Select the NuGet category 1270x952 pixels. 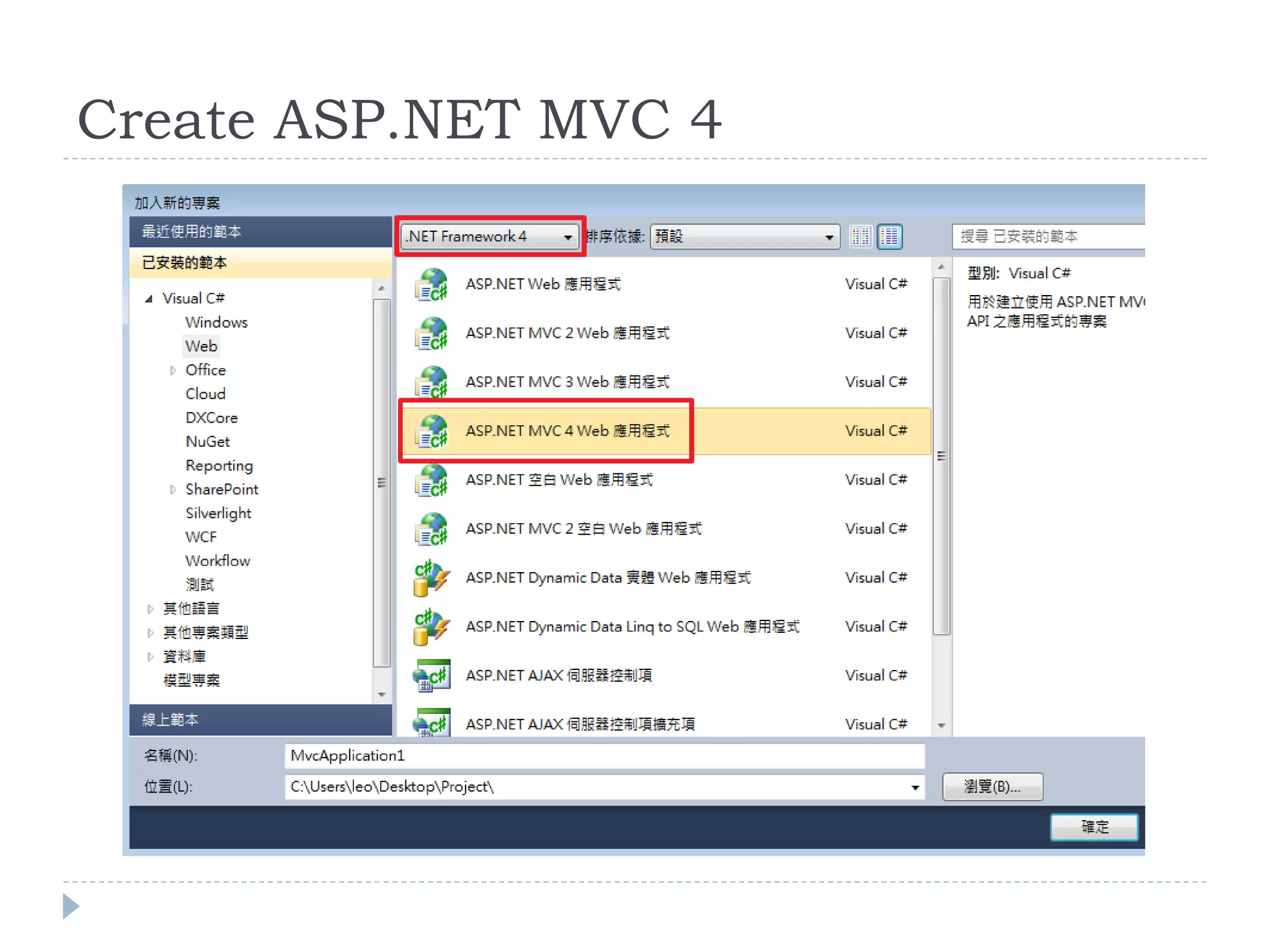[208, 442]
